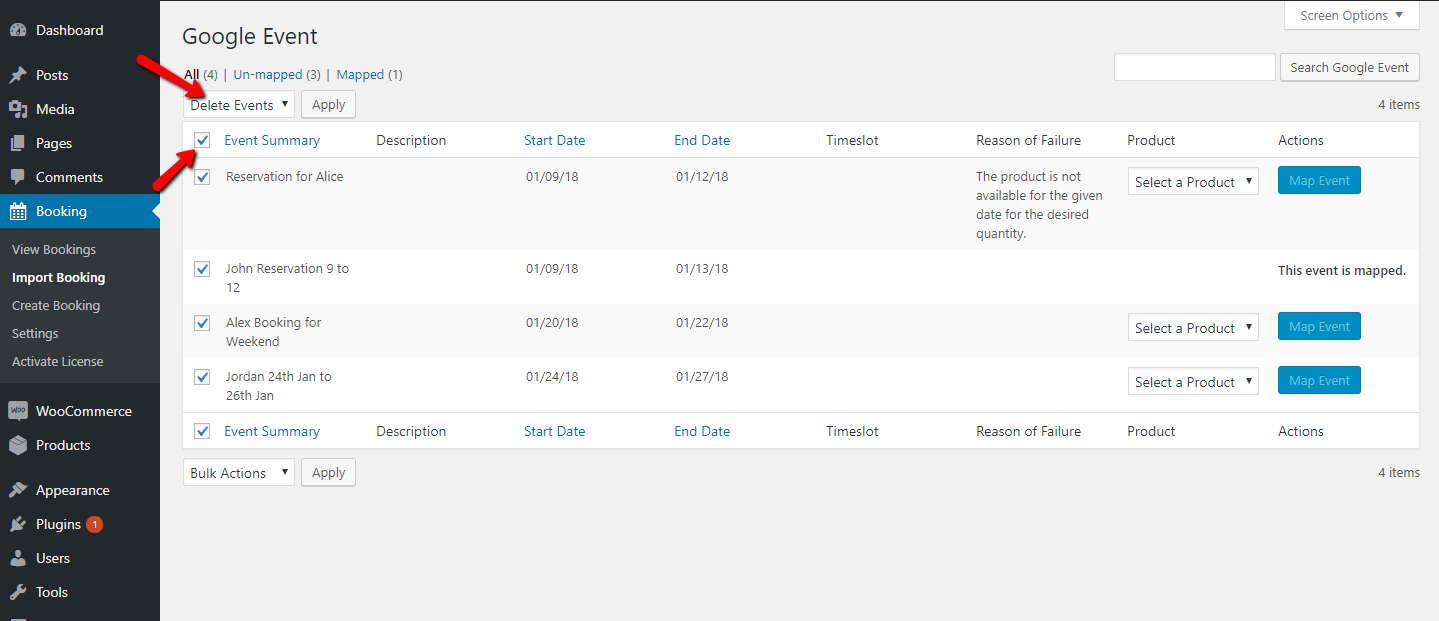Screen dimensions: 1439x621
Task: Uncheck the Reservation for Alice checkbox
Action: [x=202, y=177]
